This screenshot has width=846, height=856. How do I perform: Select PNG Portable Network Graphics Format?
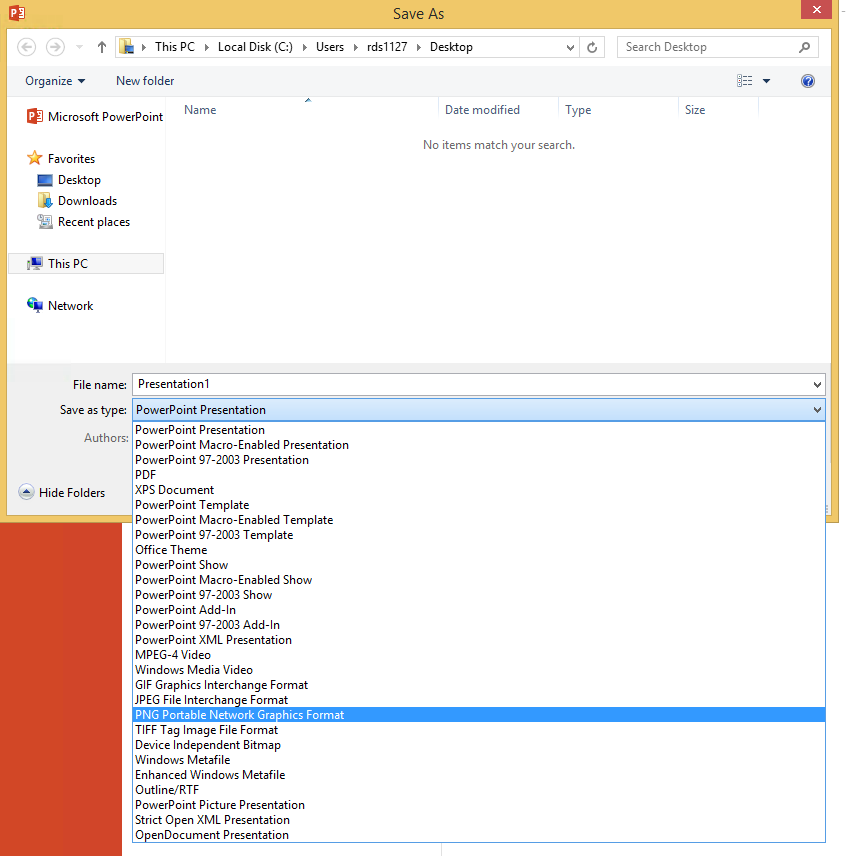click(239, 715)
